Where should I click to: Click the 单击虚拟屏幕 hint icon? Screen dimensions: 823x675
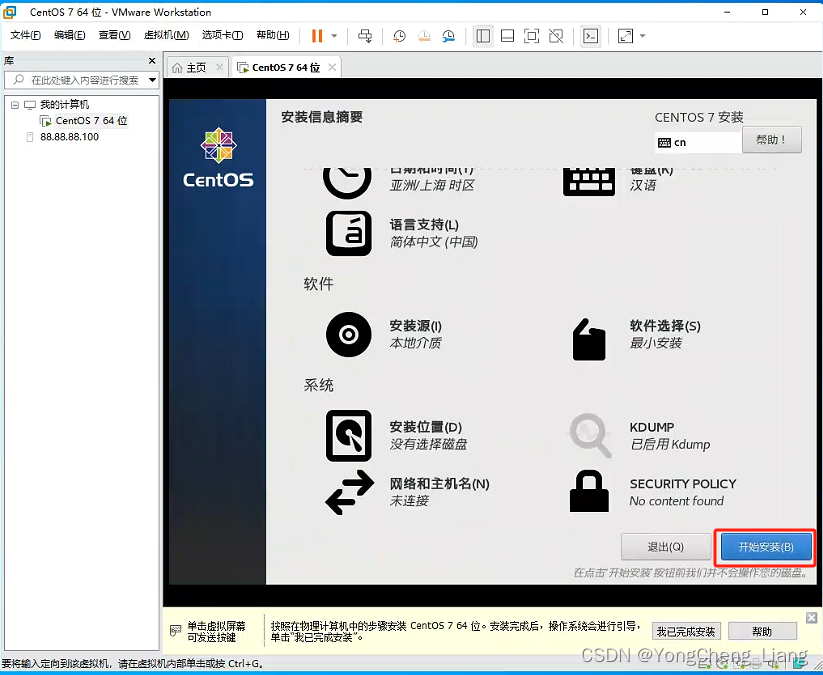click(x=176, y=630)
